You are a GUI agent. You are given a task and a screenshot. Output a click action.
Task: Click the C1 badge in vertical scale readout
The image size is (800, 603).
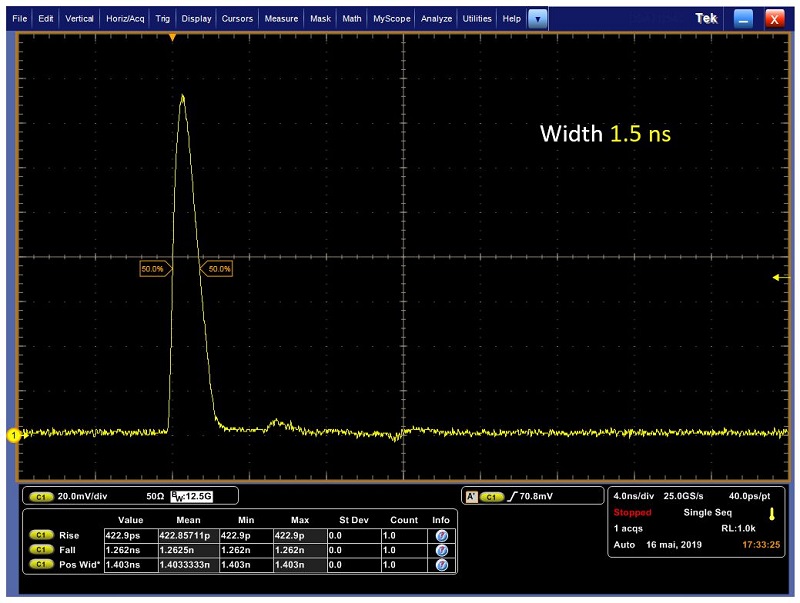pos(41,496)
